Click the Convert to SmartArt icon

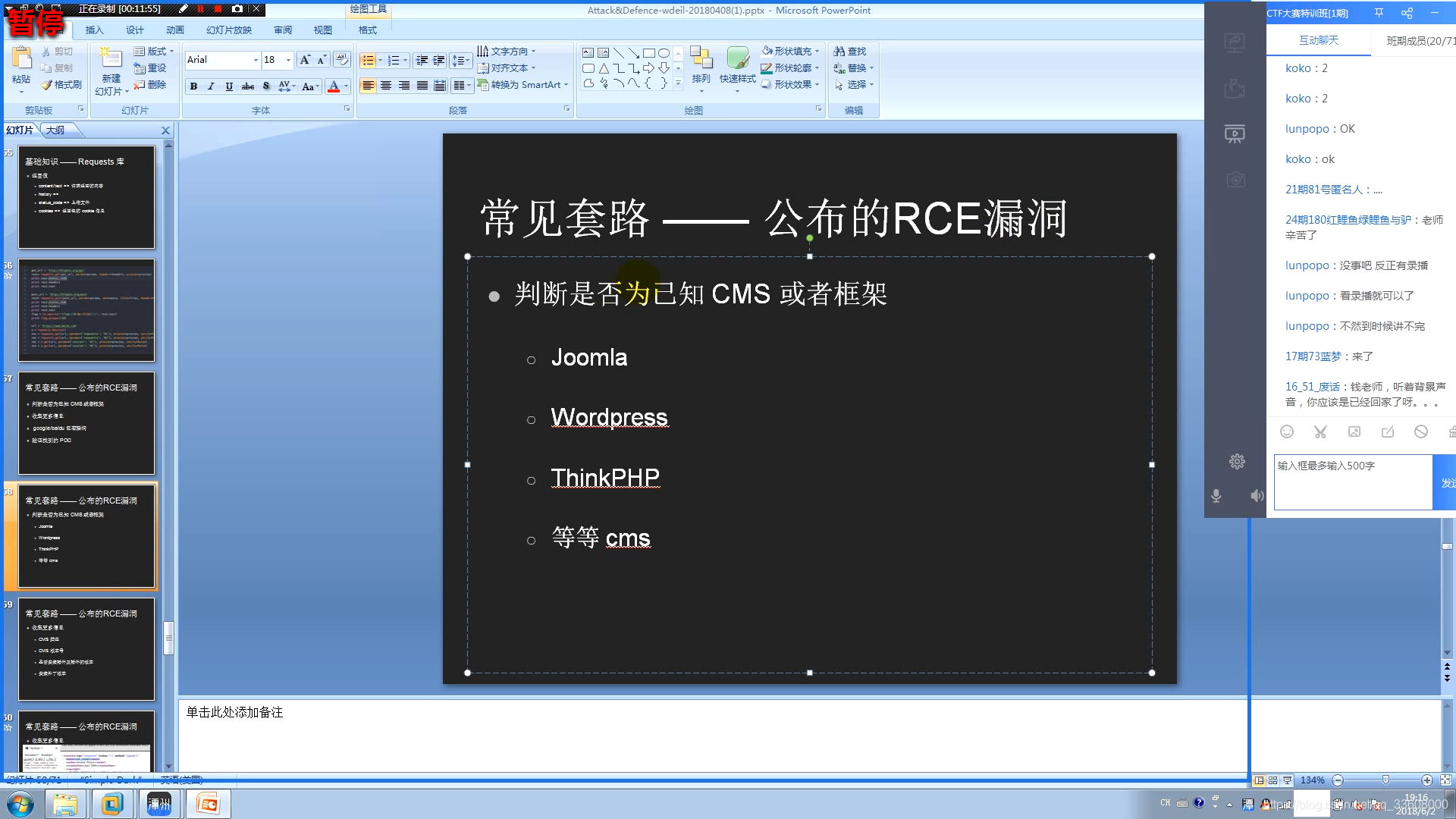coord(483,85)
